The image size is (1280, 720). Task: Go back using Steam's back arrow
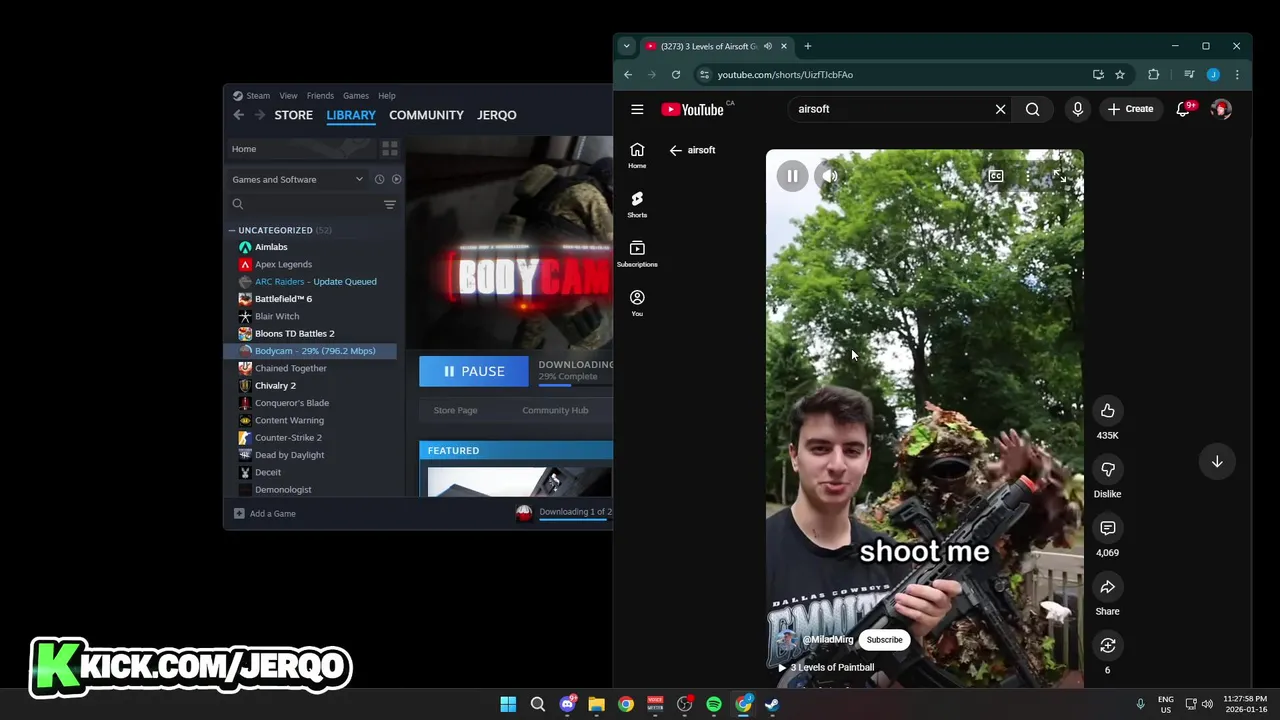tap(238, 115)
